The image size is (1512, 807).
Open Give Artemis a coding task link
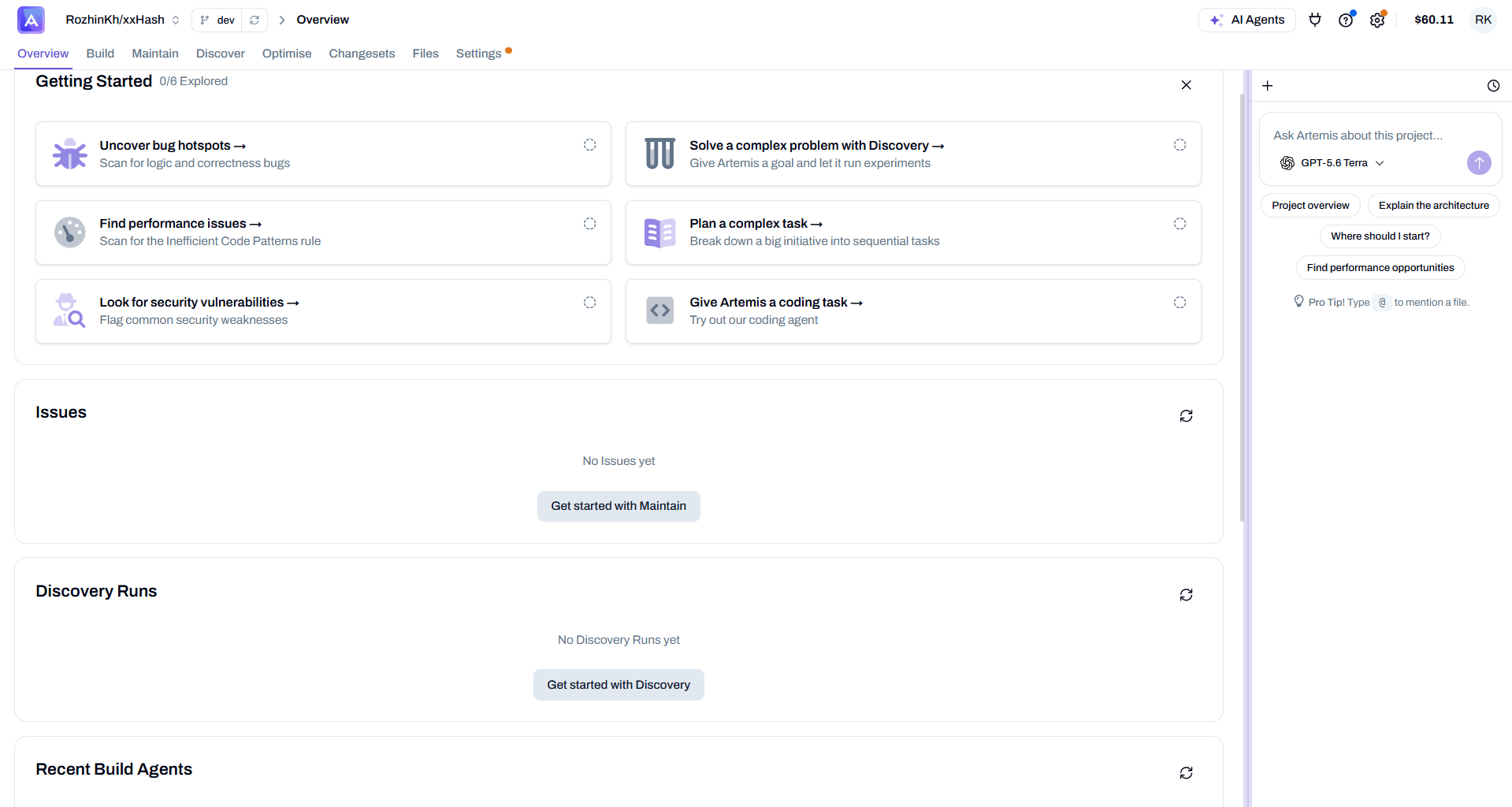pyautogui.click(x=776, y=303)
